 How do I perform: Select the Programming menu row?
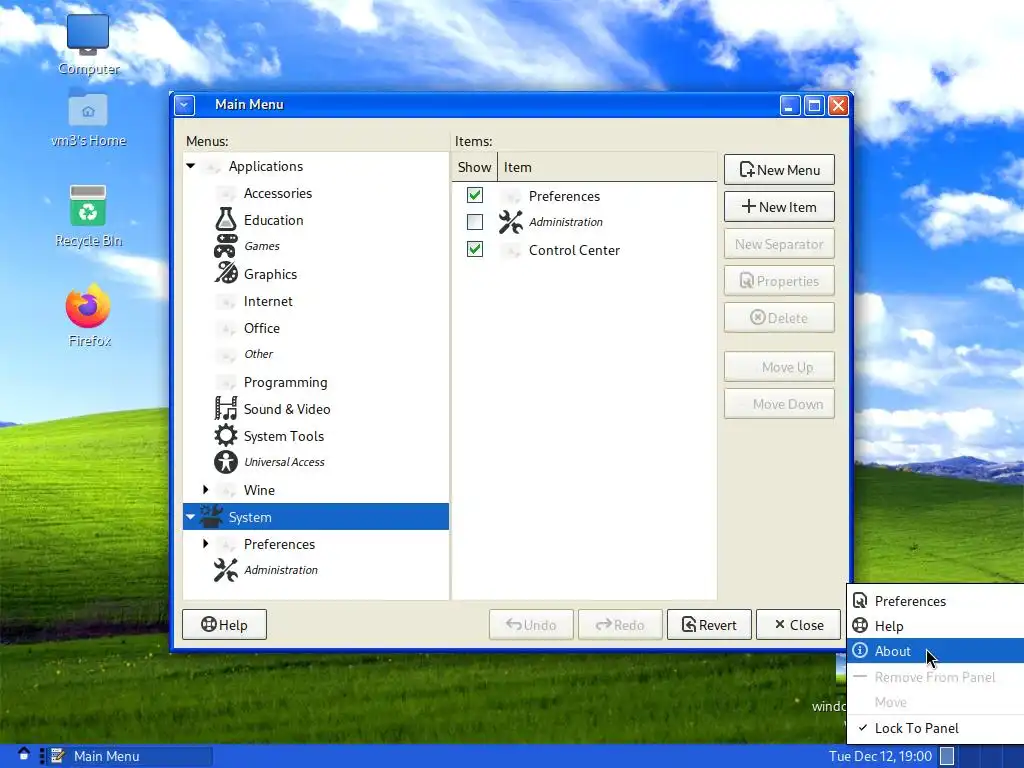click(316, 382)
